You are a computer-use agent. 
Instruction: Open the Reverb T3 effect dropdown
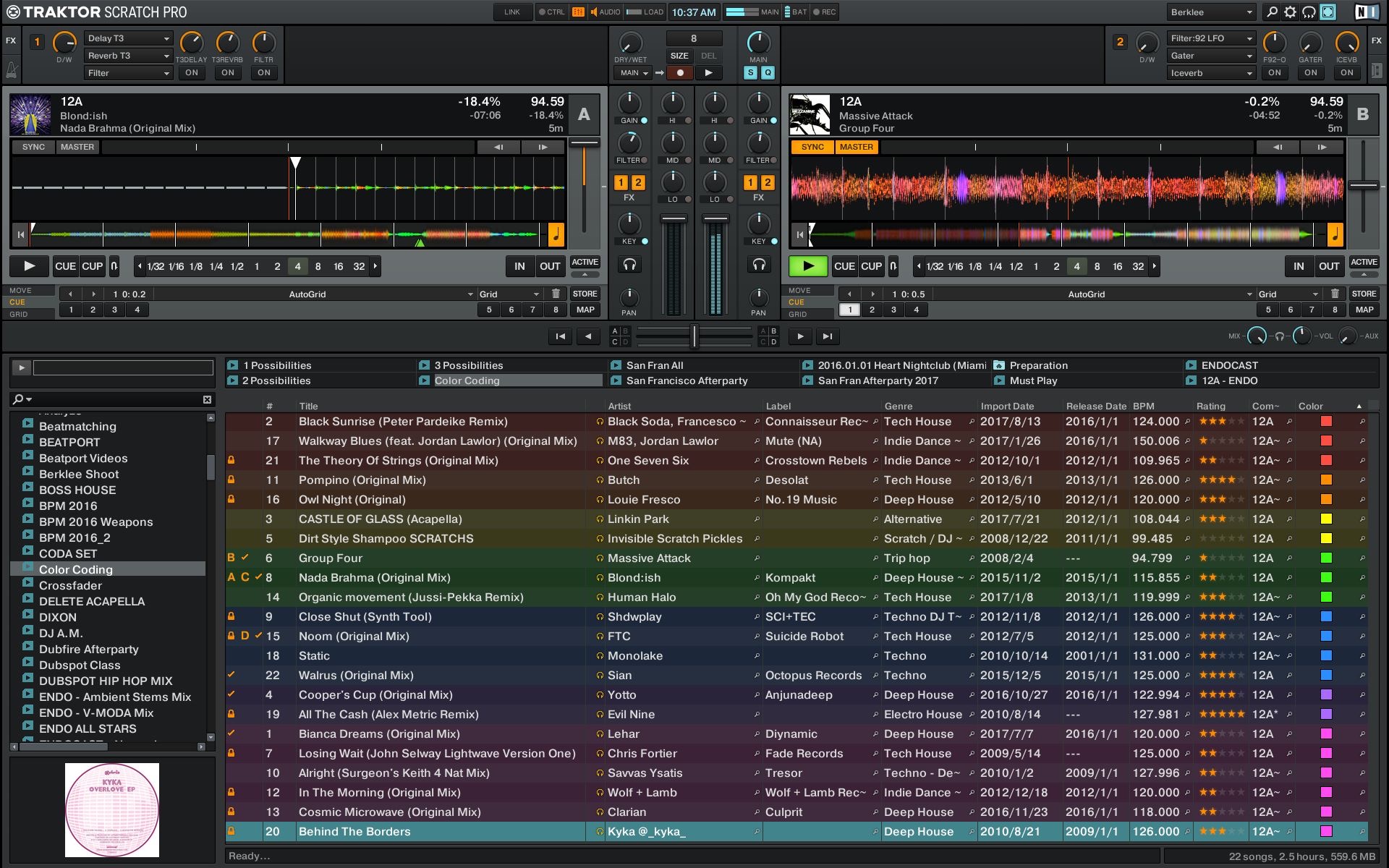128,56
